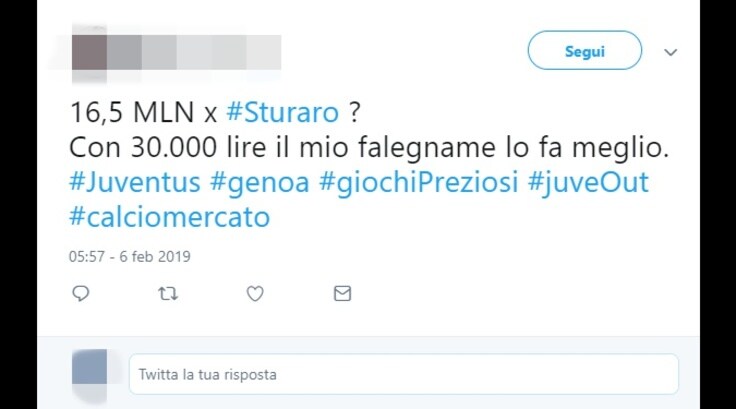Viewport: 736px width, 409px height.
Task: Open the #Juventus hashtag
Action: point(135,182)
